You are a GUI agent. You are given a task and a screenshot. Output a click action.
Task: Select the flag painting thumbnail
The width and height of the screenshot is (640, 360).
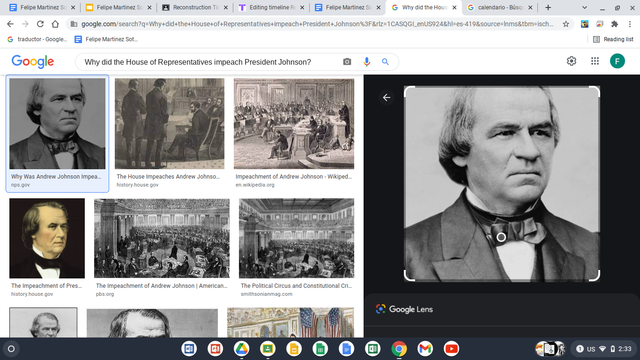[x=291, y=322]
